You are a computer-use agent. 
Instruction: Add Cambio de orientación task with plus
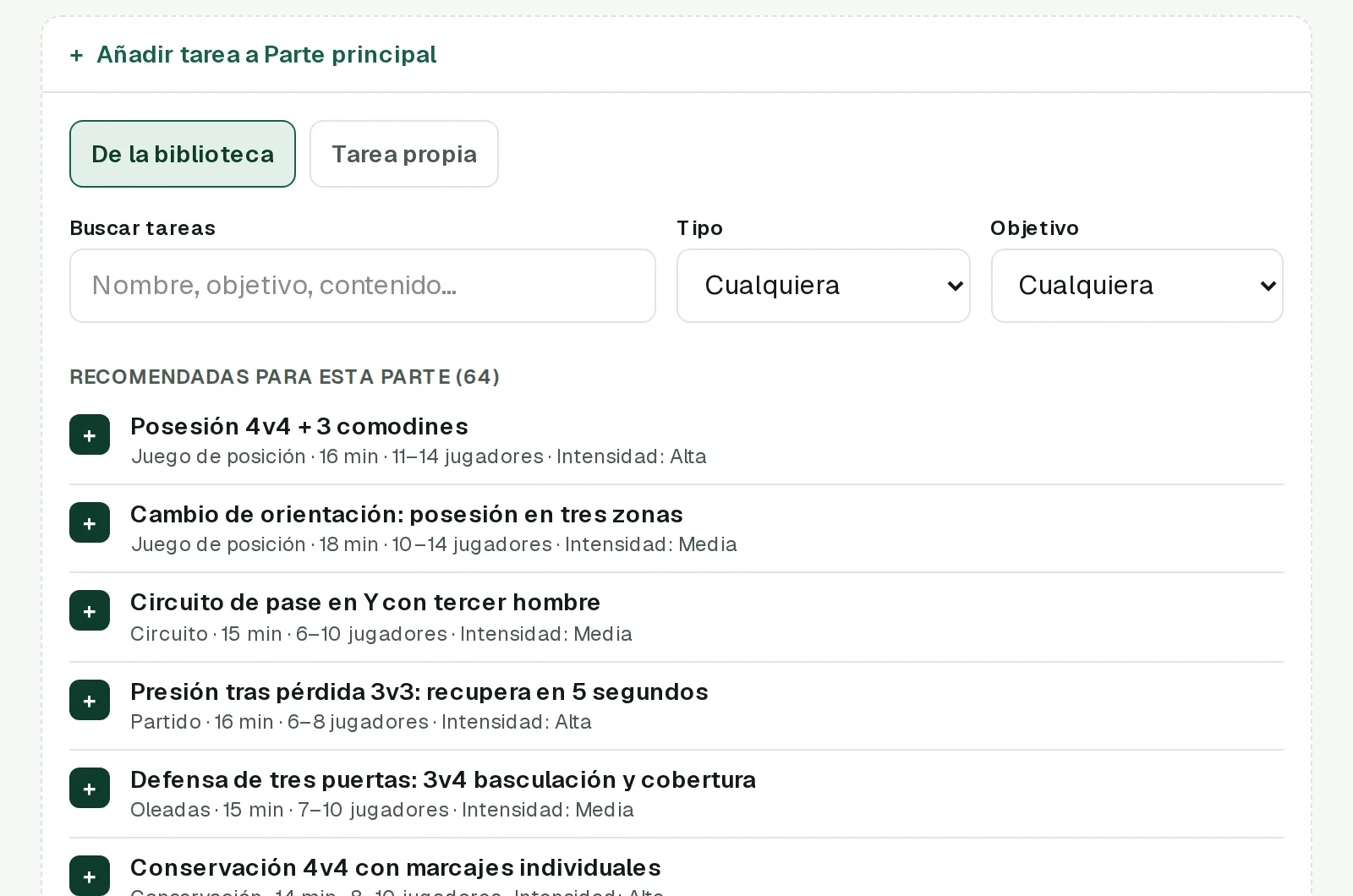pos(90,522)
